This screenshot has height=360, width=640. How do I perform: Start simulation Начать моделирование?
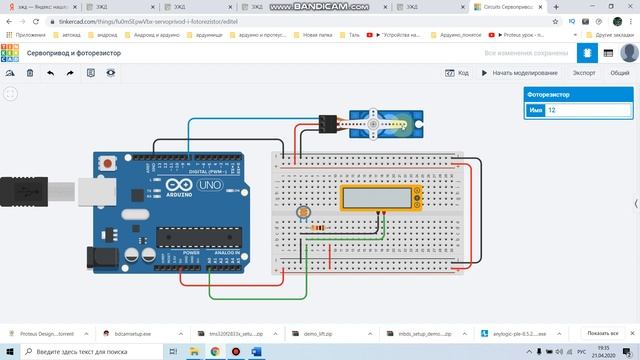(519, 73)
